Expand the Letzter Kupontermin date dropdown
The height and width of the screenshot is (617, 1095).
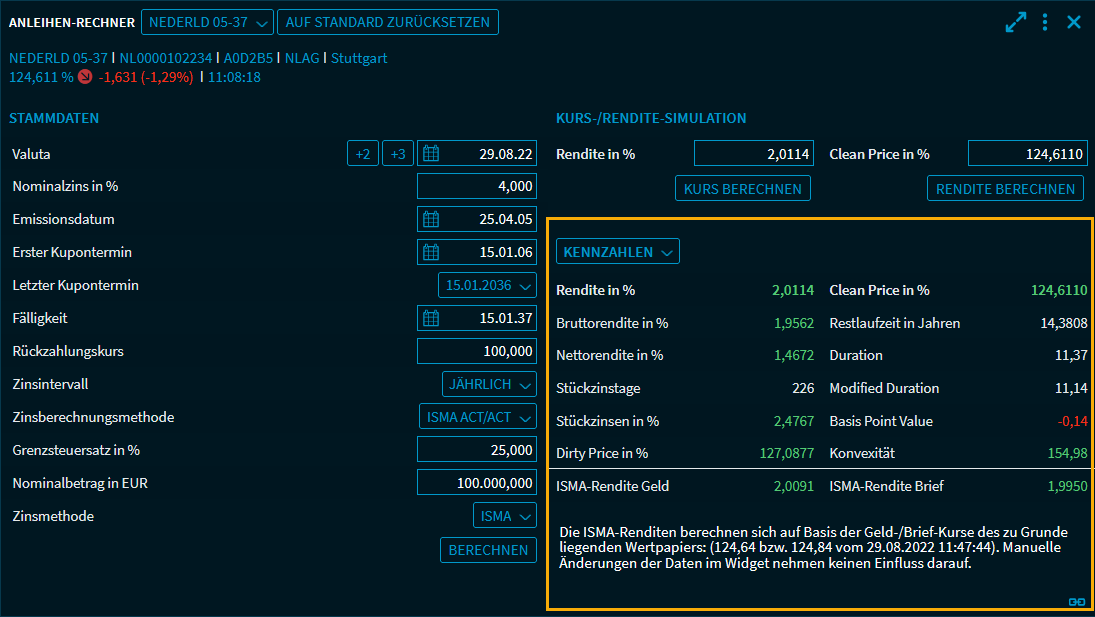(487, 285)
